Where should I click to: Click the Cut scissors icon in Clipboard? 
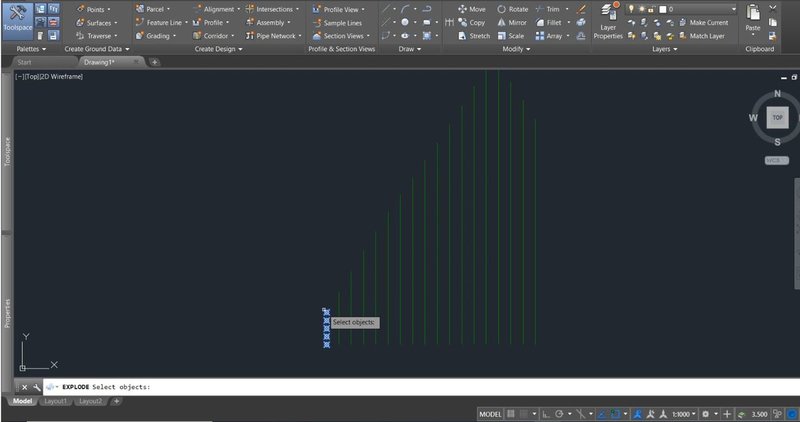pyautogui.click(x=772, y=9)
